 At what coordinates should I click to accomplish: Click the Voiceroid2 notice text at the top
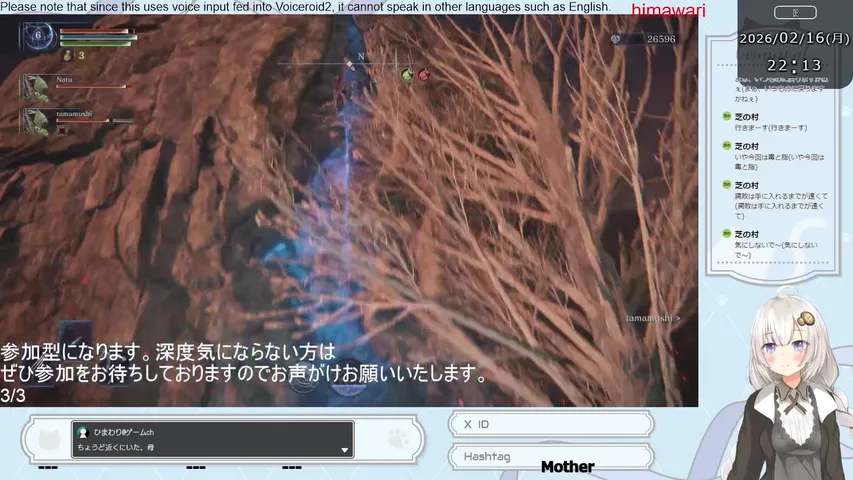click(305, 7)
